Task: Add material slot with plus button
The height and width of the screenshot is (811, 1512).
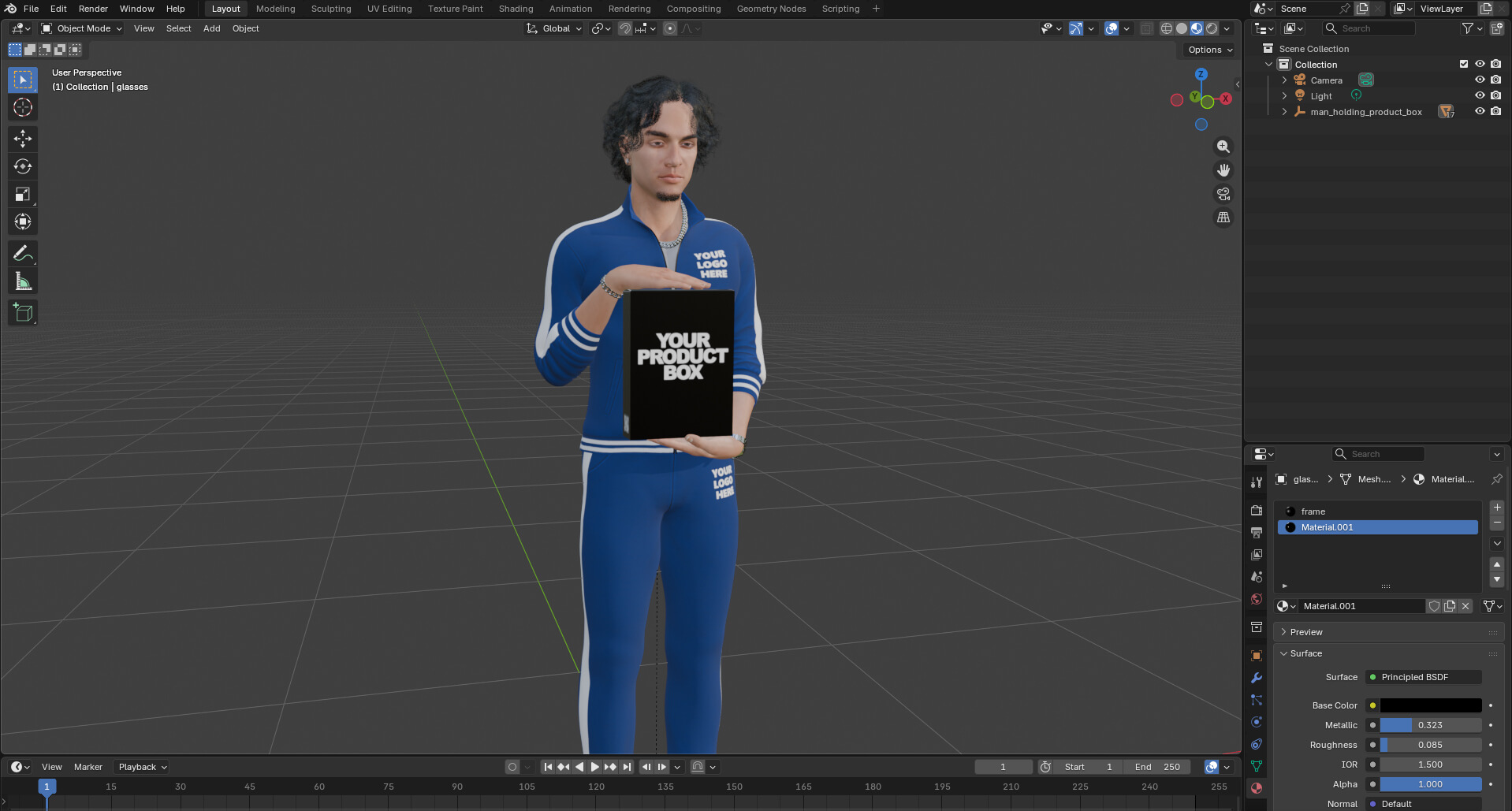Action: coord(1497,508)
